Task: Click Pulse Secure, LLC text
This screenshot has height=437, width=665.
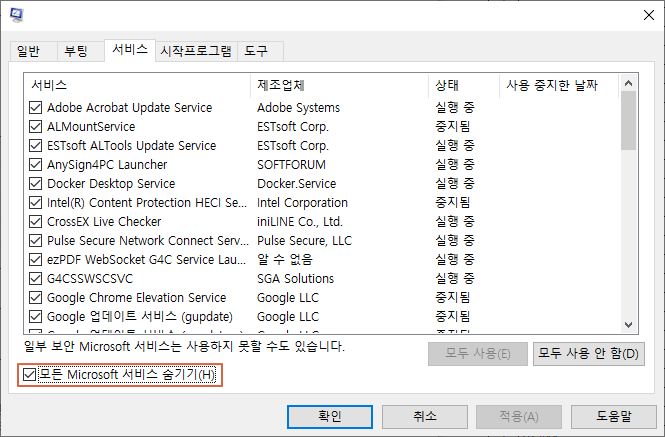Action: [305, 241]
